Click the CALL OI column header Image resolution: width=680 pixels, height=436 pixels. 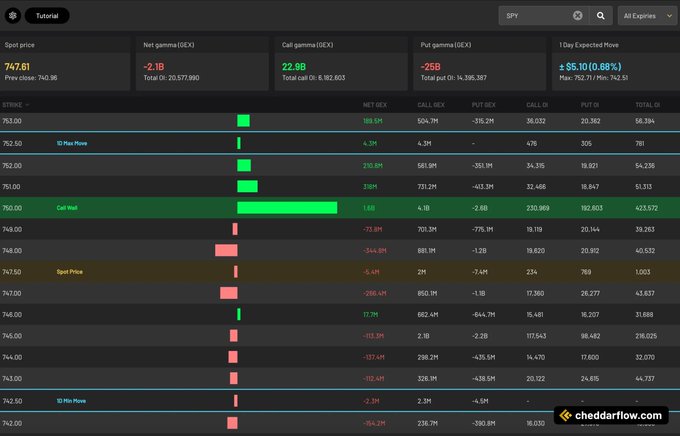coord(537,105)
